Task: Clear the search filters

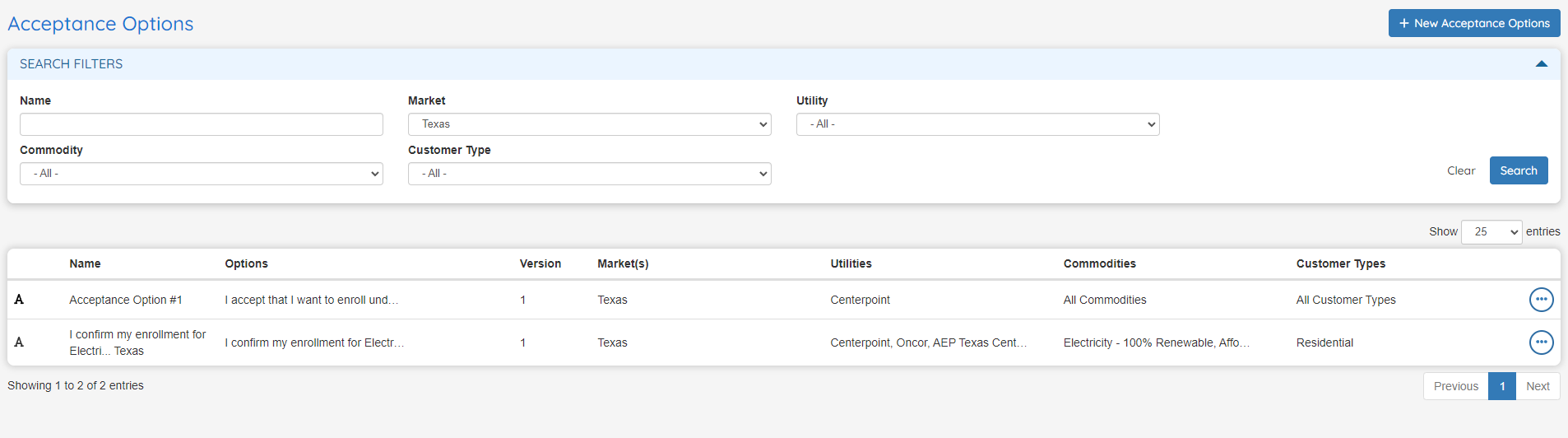Action: (1461, 170)
